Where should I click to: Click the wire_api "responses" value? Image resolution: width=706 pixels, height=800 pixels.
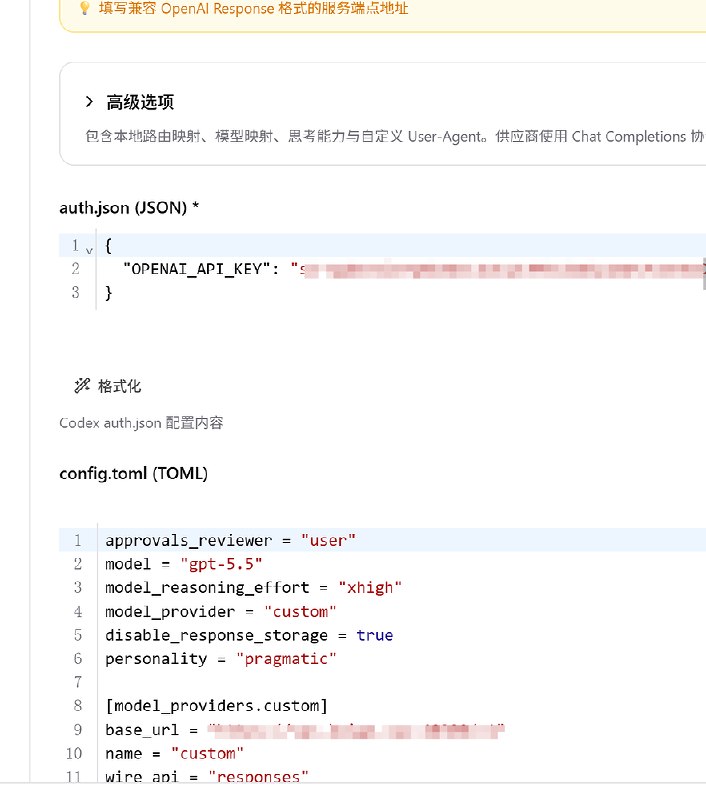(x=259, y=777)
